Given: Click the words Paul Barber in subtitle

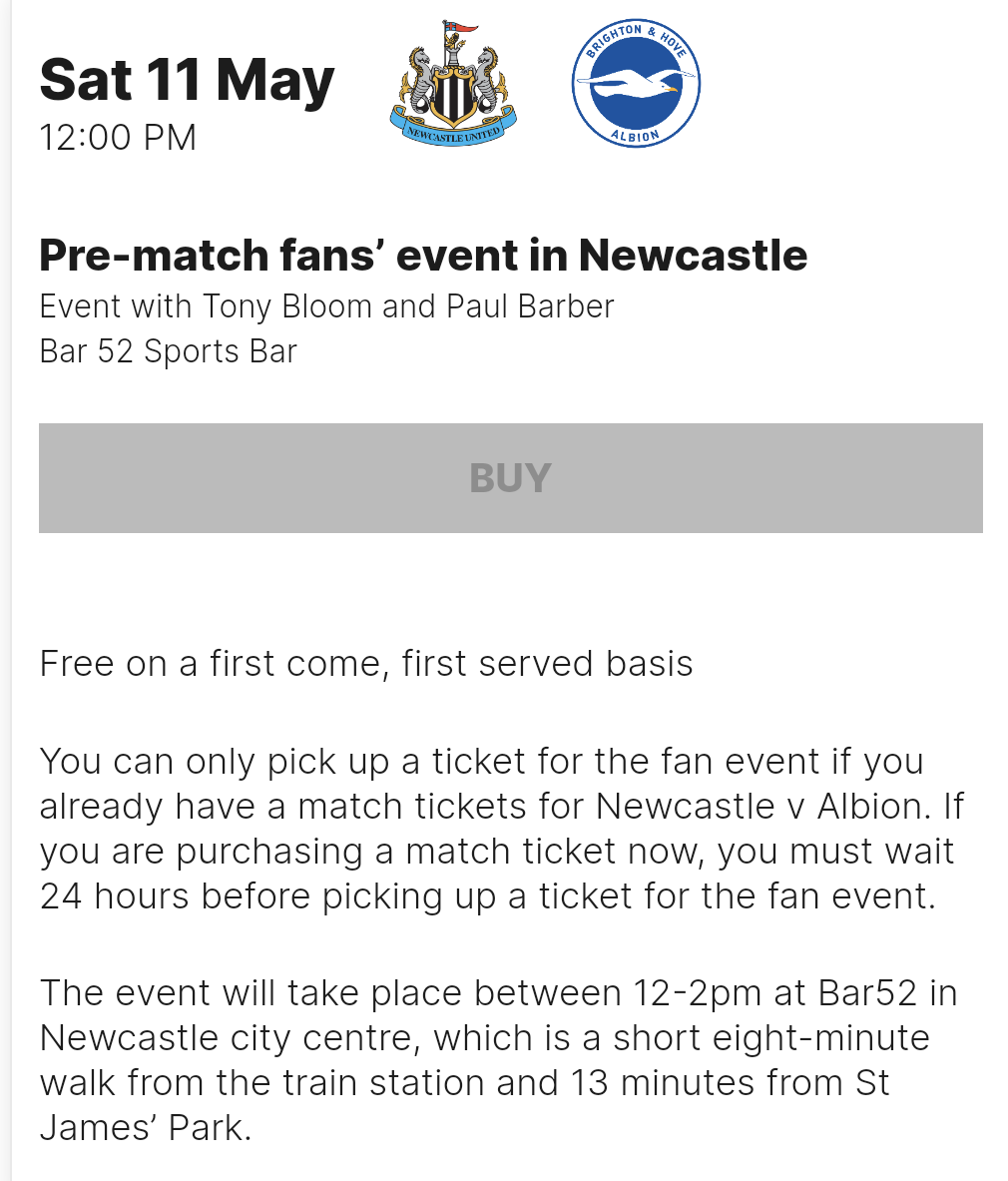Looking at the screenshot, I should click(x=530, y=306).
